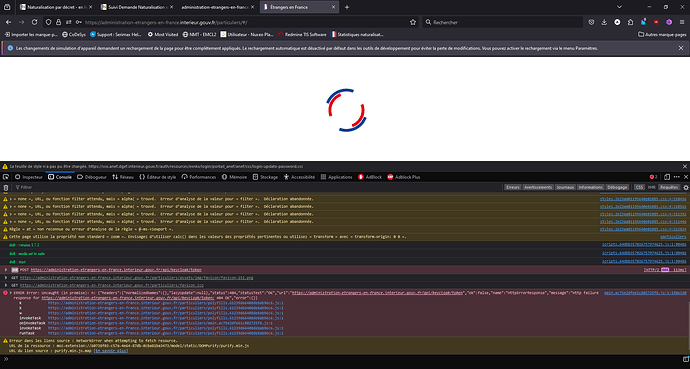Toggle Avertissements filter in console
Image resolution: width=690 pixels, height=369 pixels.
point(537,187)
